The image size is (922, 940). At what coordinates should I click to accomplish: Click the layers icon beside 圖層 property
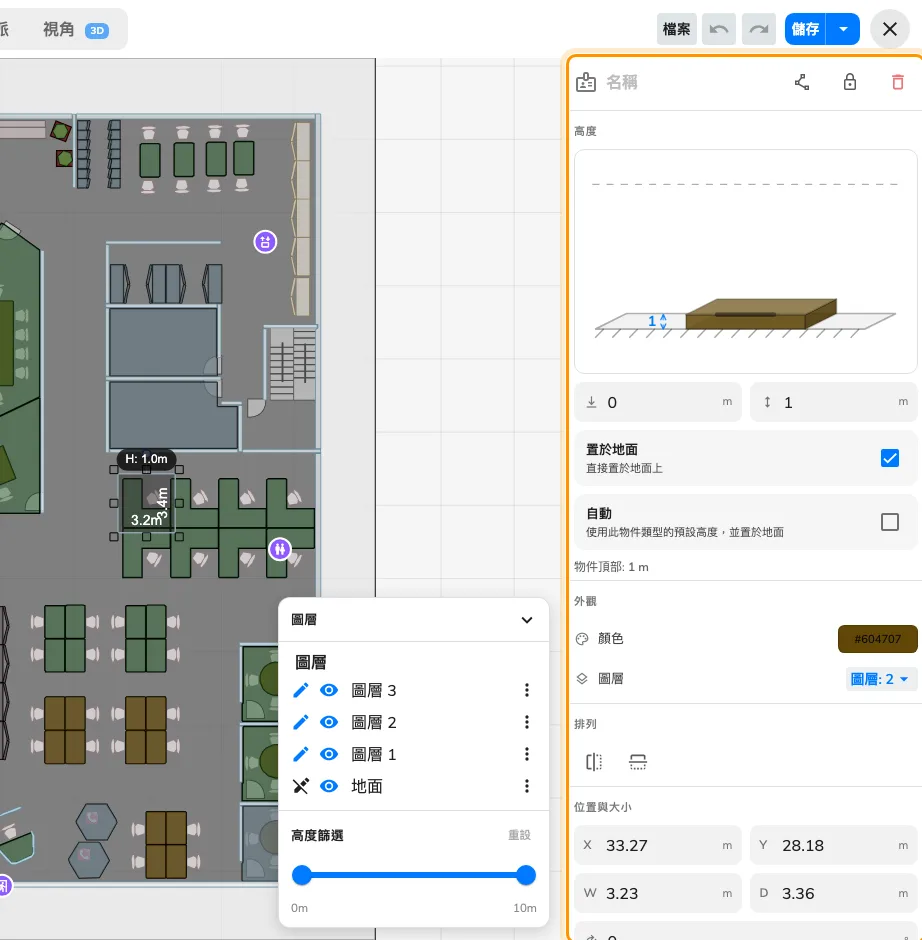(582, 679)
